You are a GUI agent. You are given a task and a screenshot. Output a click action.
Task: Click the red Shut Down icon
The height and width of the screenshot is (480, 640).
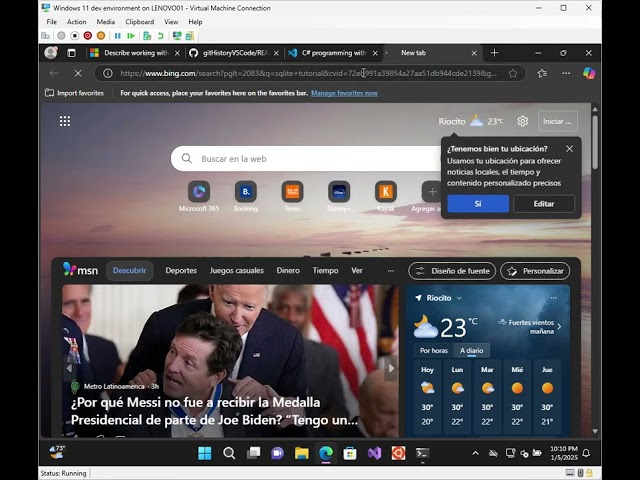(87, 36)
